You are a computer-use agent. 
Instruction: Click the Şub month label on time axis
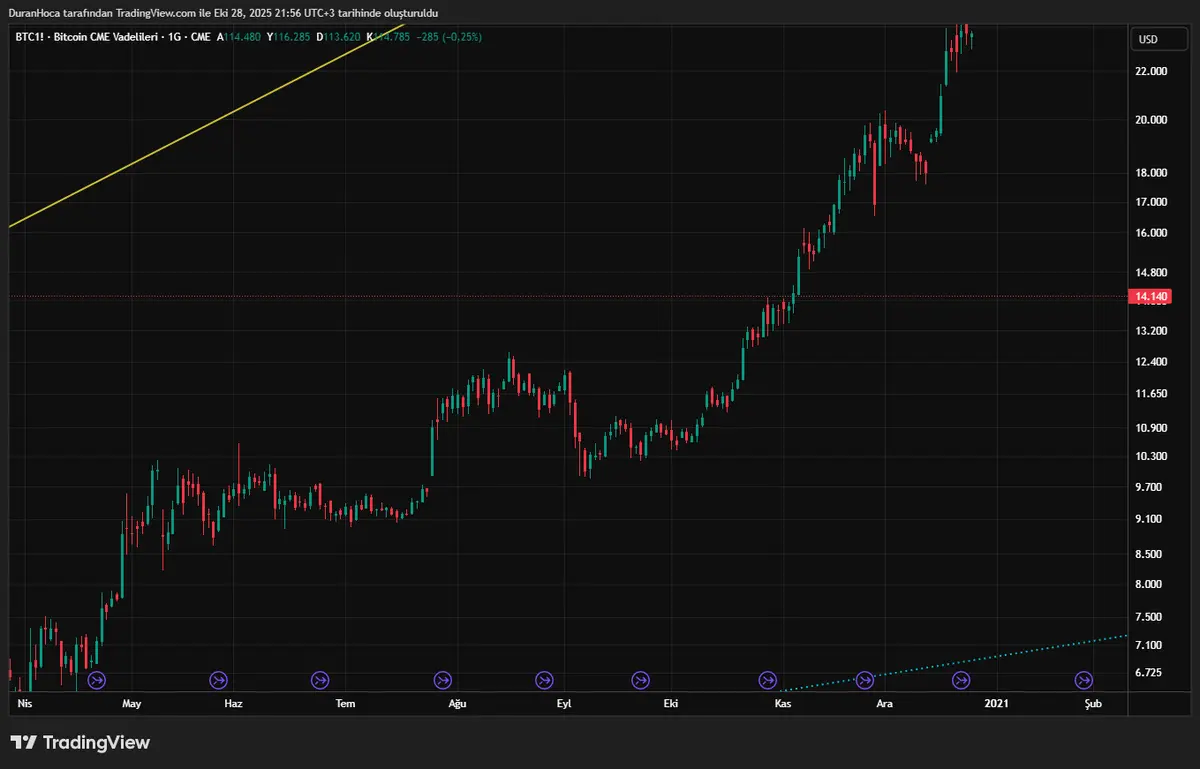pos(1093,704)
